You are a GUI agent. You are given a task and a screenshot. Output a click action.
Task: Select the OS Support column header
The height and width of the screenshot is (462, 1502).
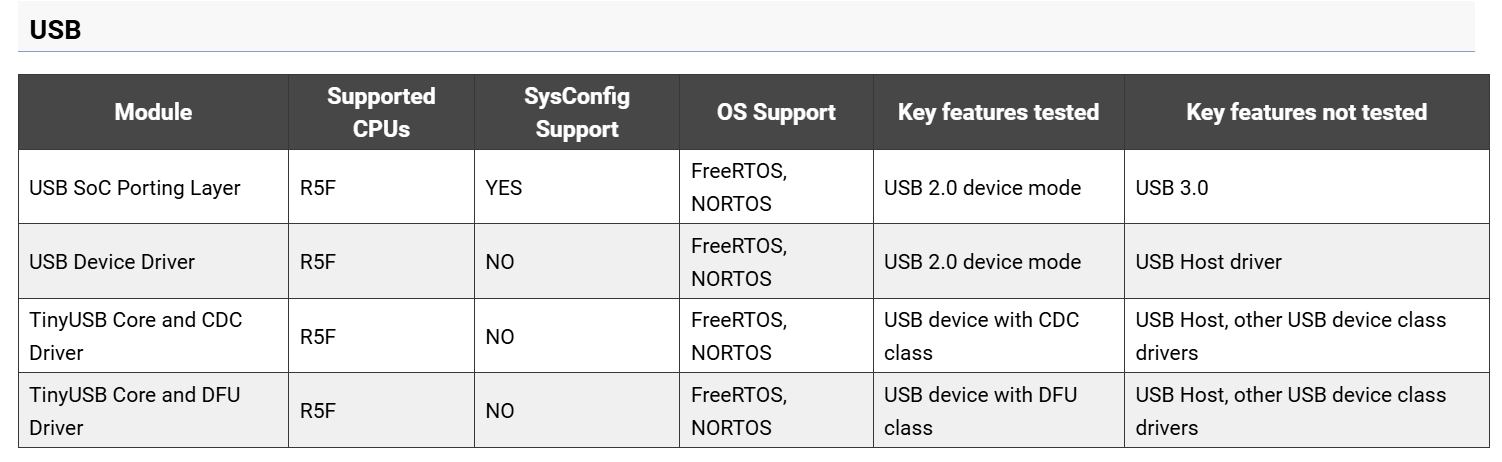tap(776, 112)
